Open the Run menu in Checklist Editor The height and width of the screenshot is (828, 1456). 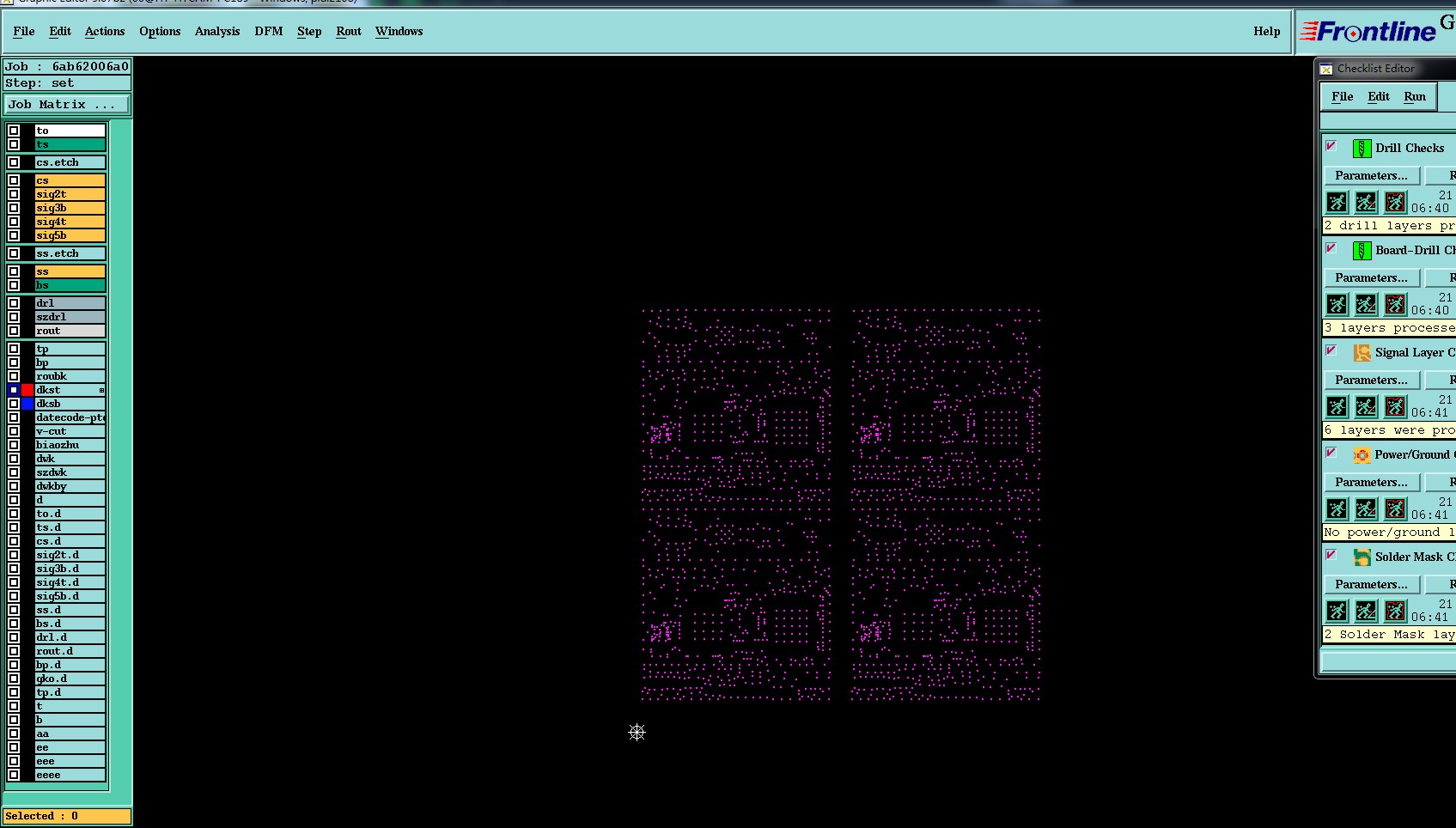pyautogui.click(x=1415, y=97)
